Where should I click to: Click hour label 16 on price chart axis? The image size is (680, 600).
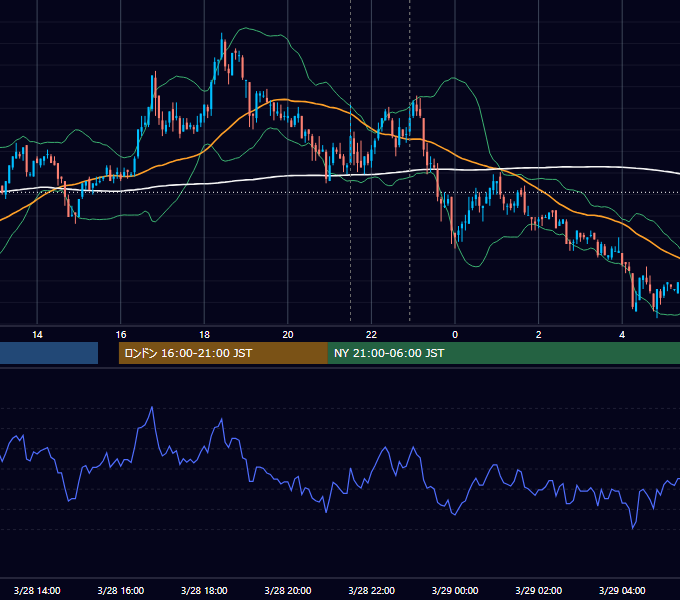[121, 335]
